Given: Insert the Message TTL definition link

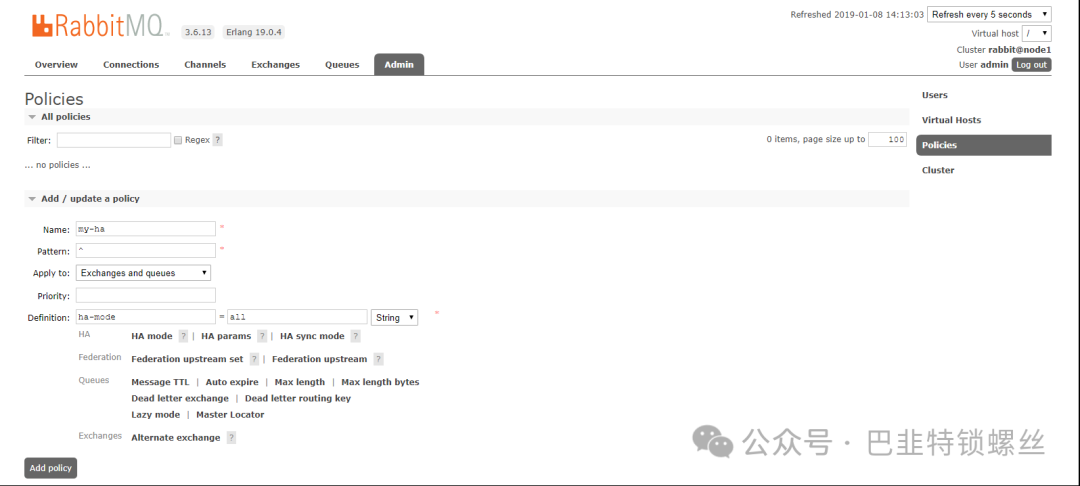Looking at the screenshot, I should 160,382.
